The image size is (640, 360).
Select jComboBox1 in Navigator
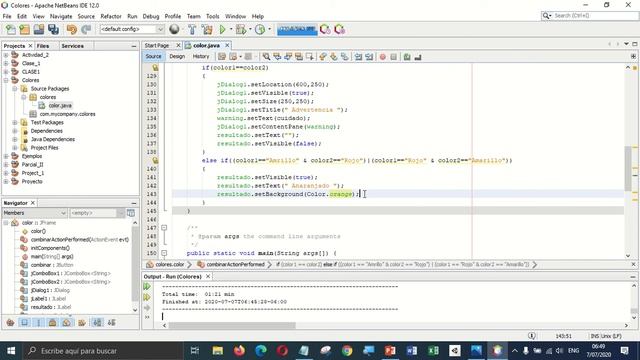[x=71, y=273]
